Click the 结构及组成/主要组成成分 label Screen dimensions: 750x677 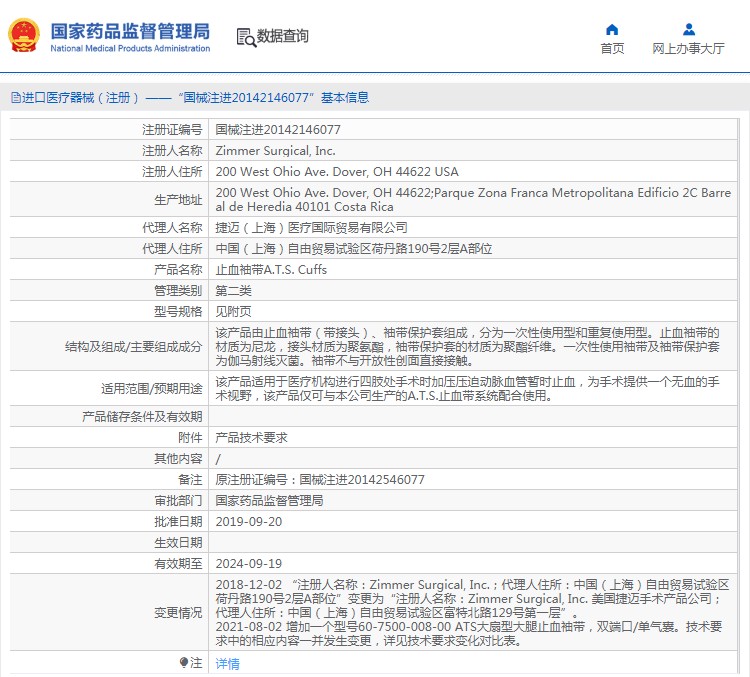[x=133, y=347]
